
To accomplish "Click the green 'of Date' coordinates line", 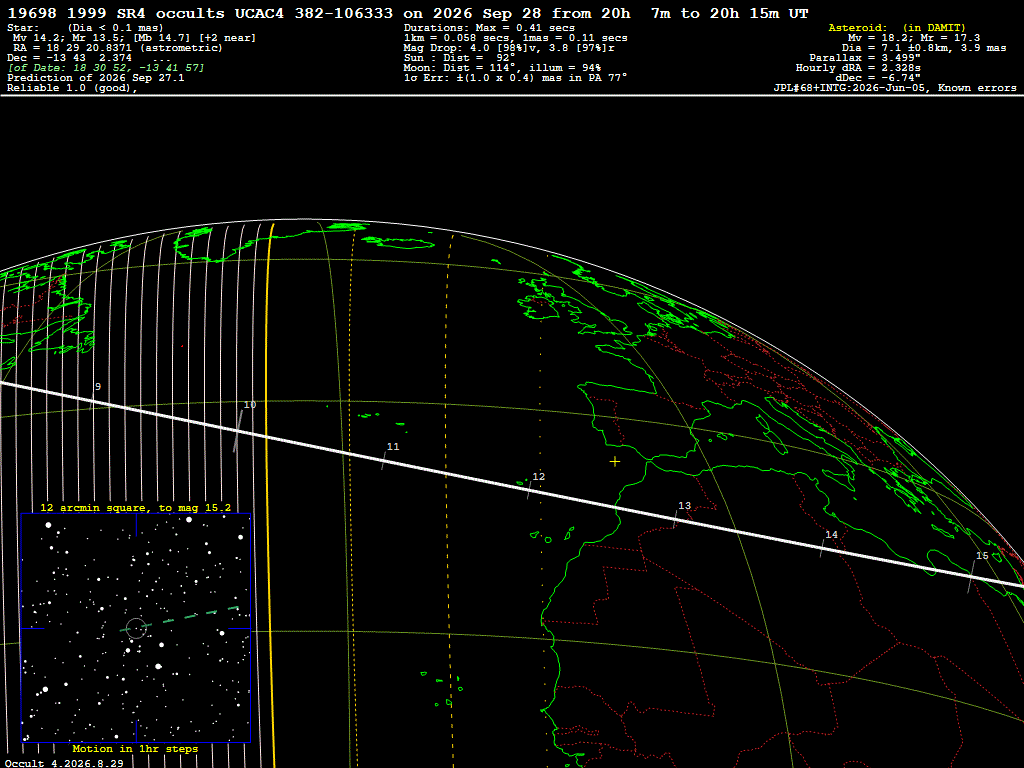I will pos(106,68).
